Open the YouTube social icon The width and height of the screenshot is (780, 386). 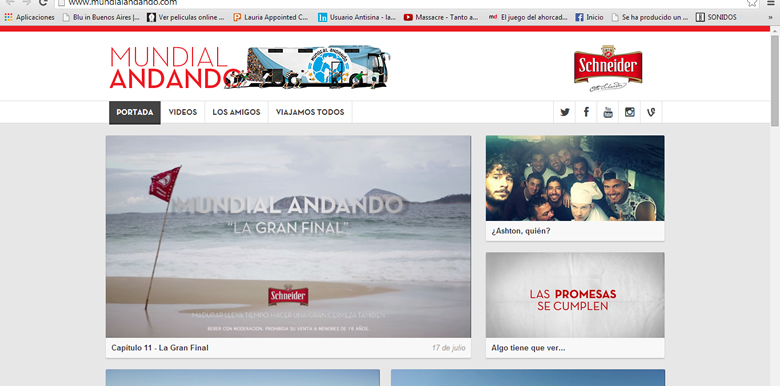[608, 112]
